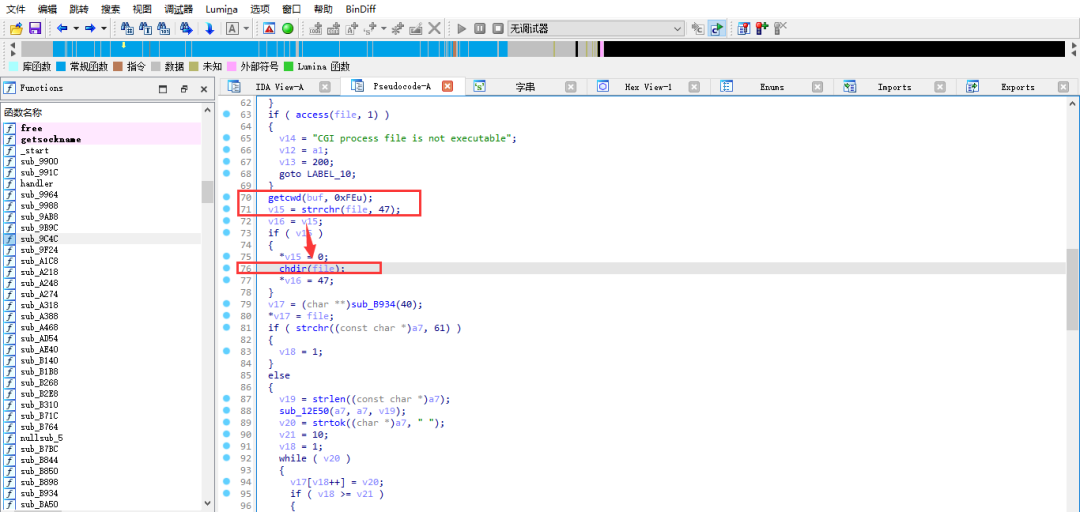Open the 无调试器 debugger selection dropdown
This screenshot has width=1080, height=512.
(596, 28)
